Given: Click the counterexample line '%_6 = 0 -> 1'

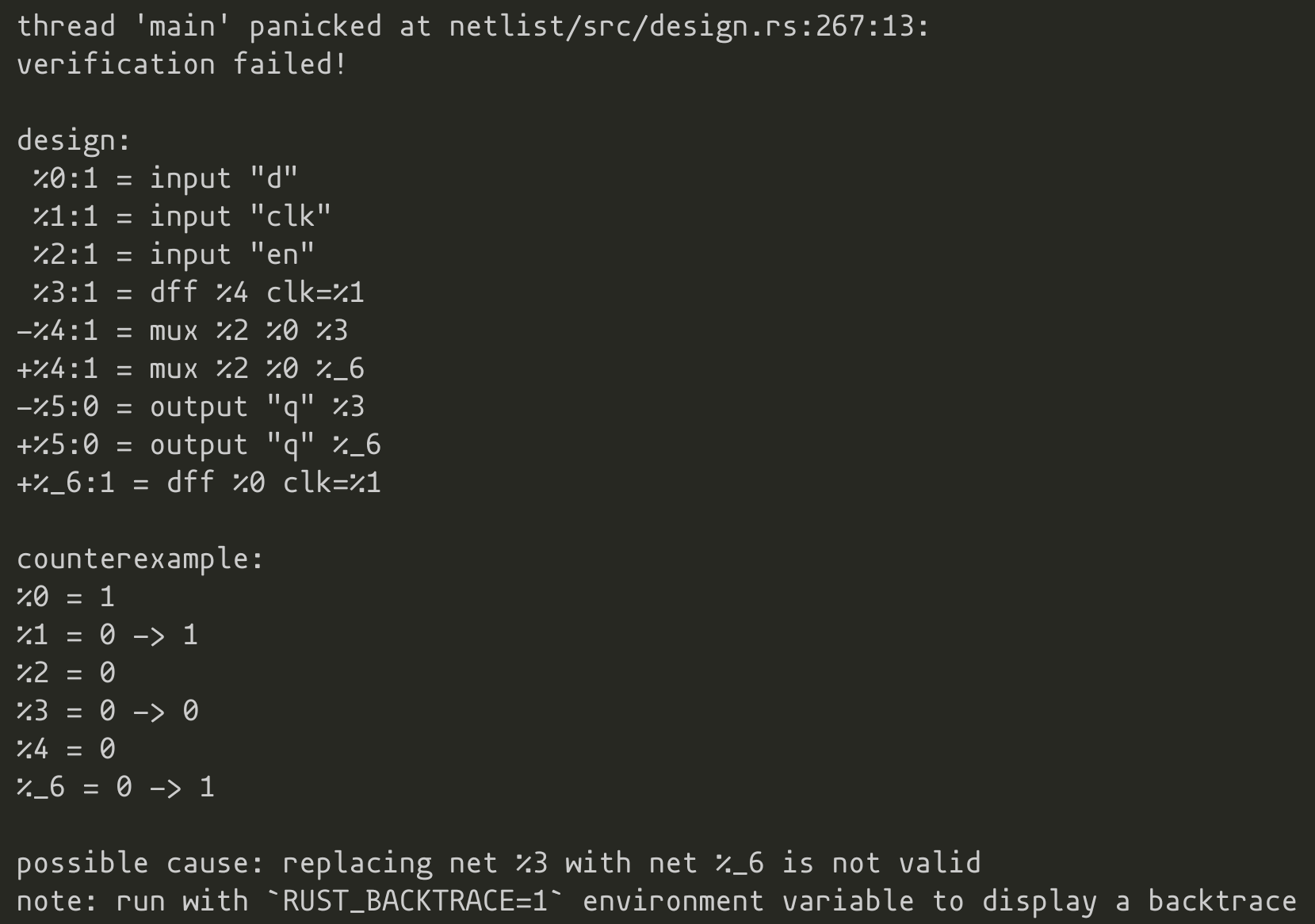Looking at the screenshot, I should (115, 787).
